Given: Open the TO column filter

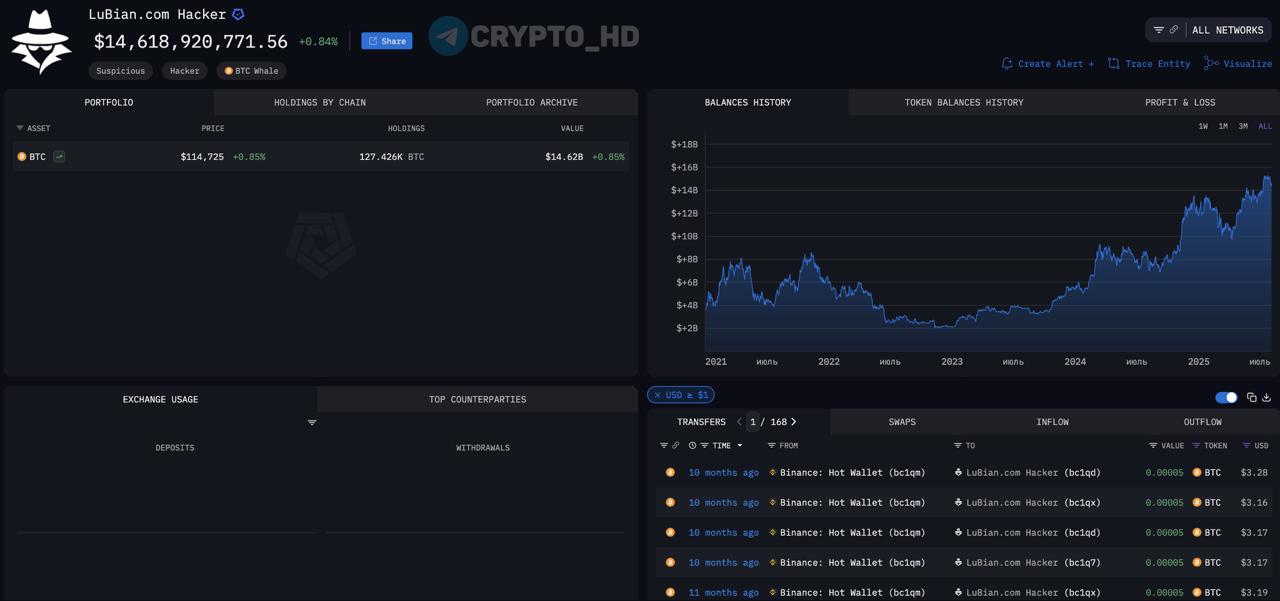Looking at the screenshot, I should (x=958, y=446).
